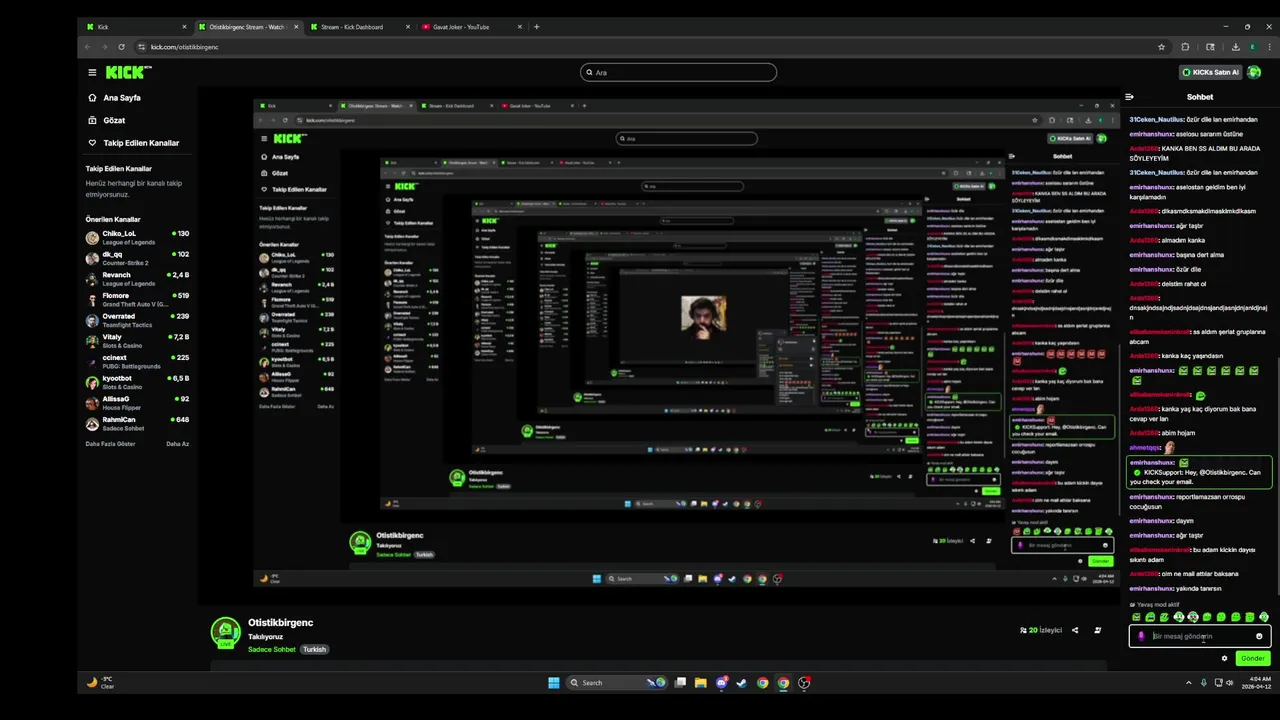Go back in the browser
The width and height of the screenshot is (1280, 720).
tap(87, 47)
